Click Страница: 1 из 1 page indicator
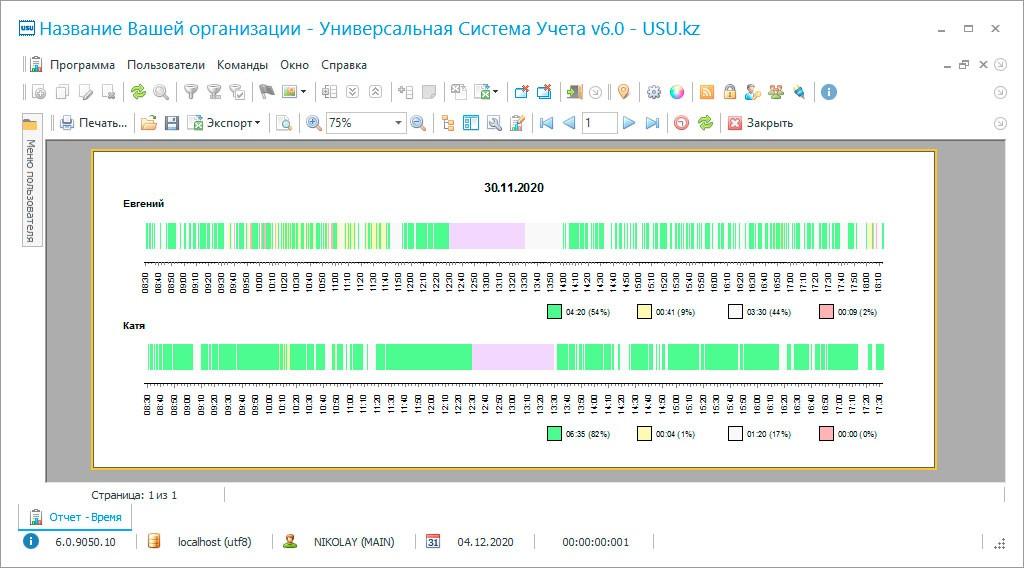 click(x=134, y=496)
